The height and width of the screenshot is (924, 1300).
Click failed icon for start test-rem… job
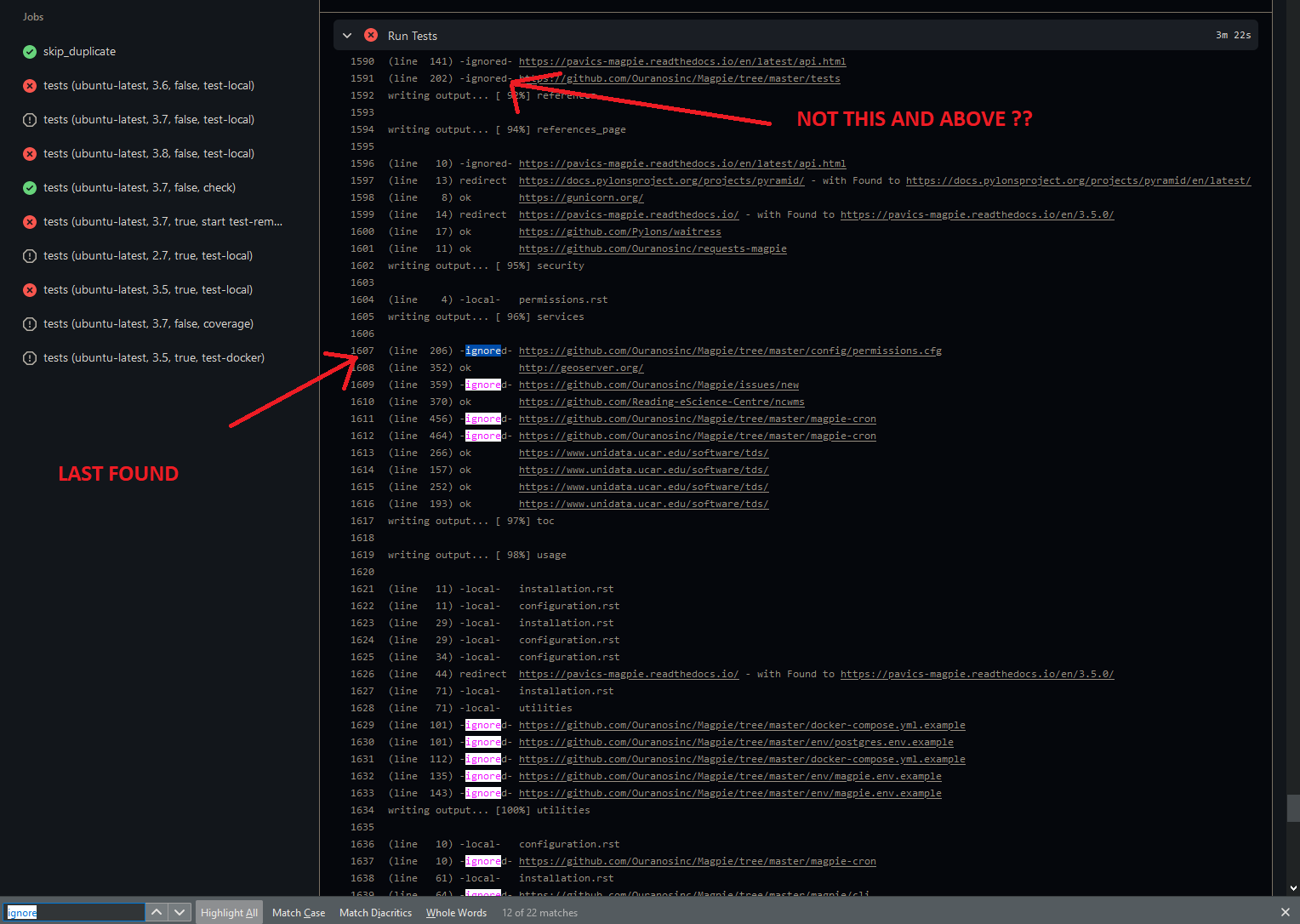pos(30,222)
